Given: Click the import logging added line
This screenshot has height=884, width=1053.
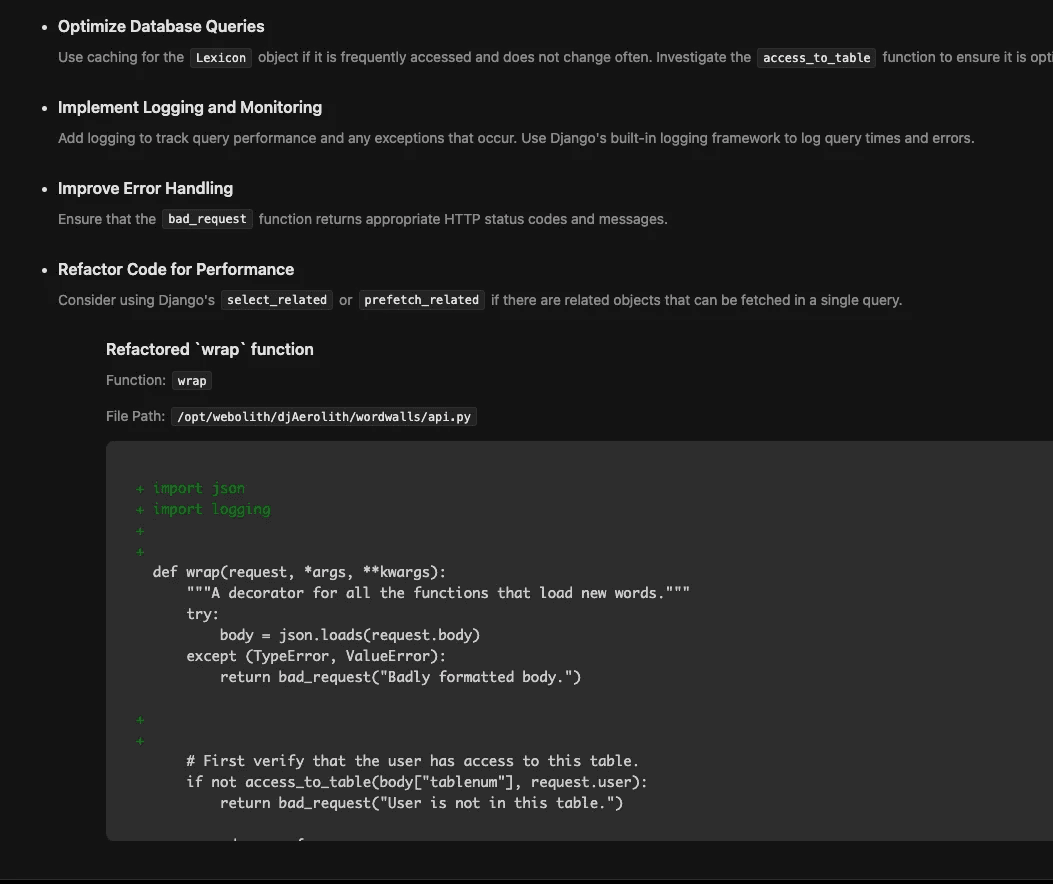Looking at the screenshot, I should pos(211,509).
